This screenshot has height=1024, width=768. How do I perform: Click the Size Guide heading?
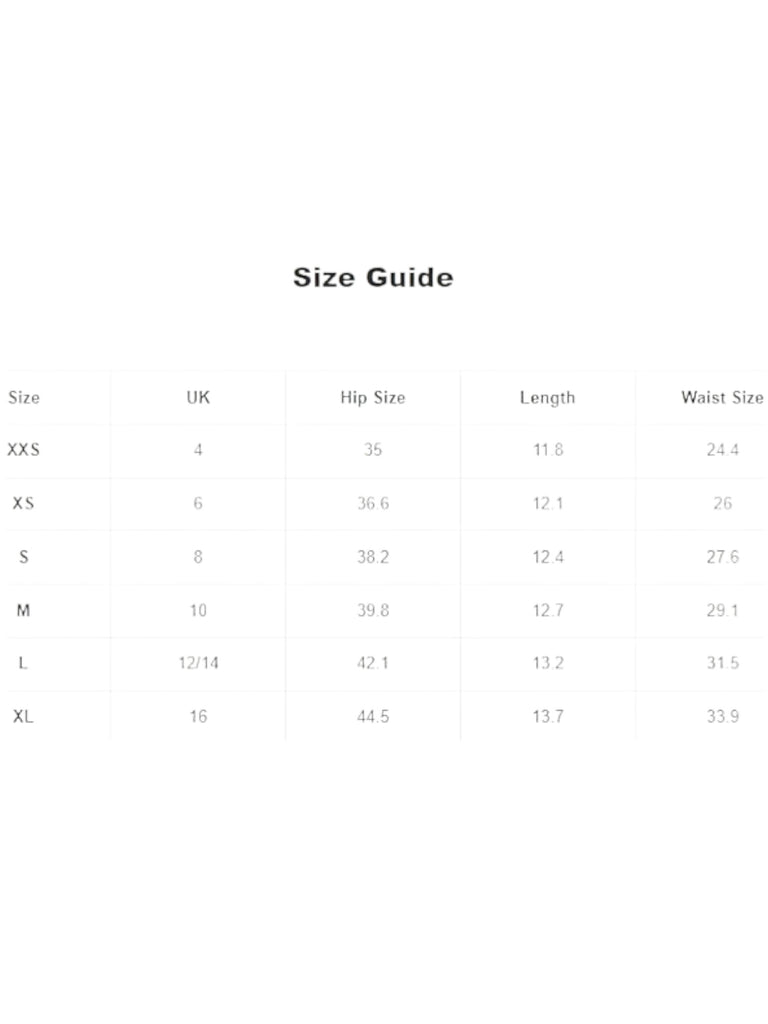(x=373, y=278)
